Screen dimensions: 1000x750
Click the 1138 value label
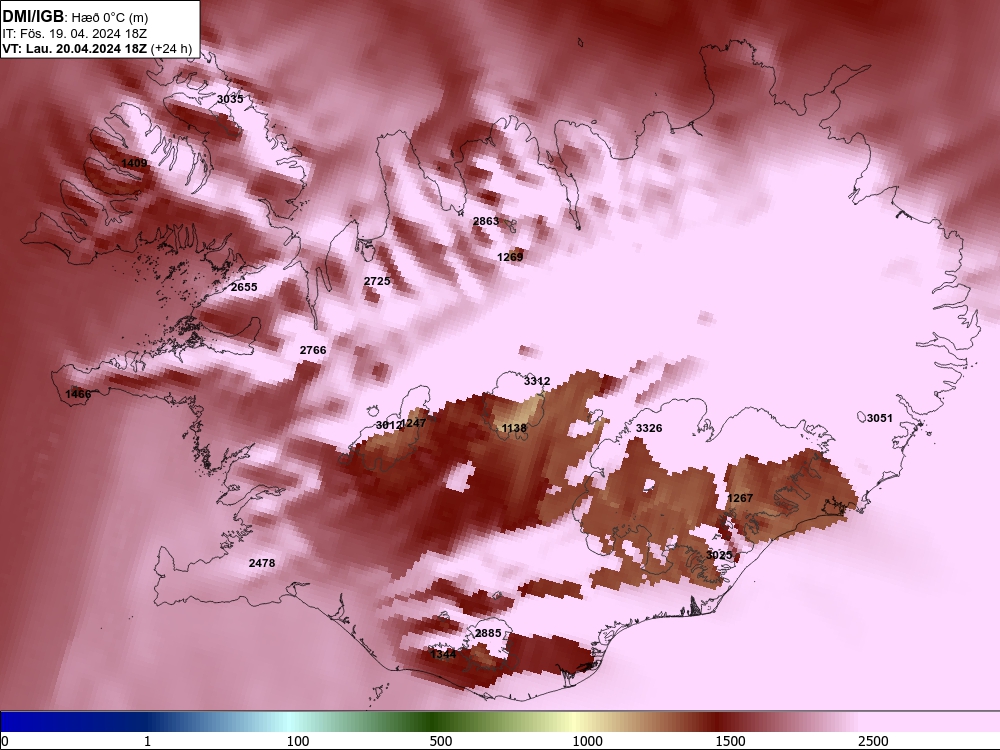pos(514,428)
